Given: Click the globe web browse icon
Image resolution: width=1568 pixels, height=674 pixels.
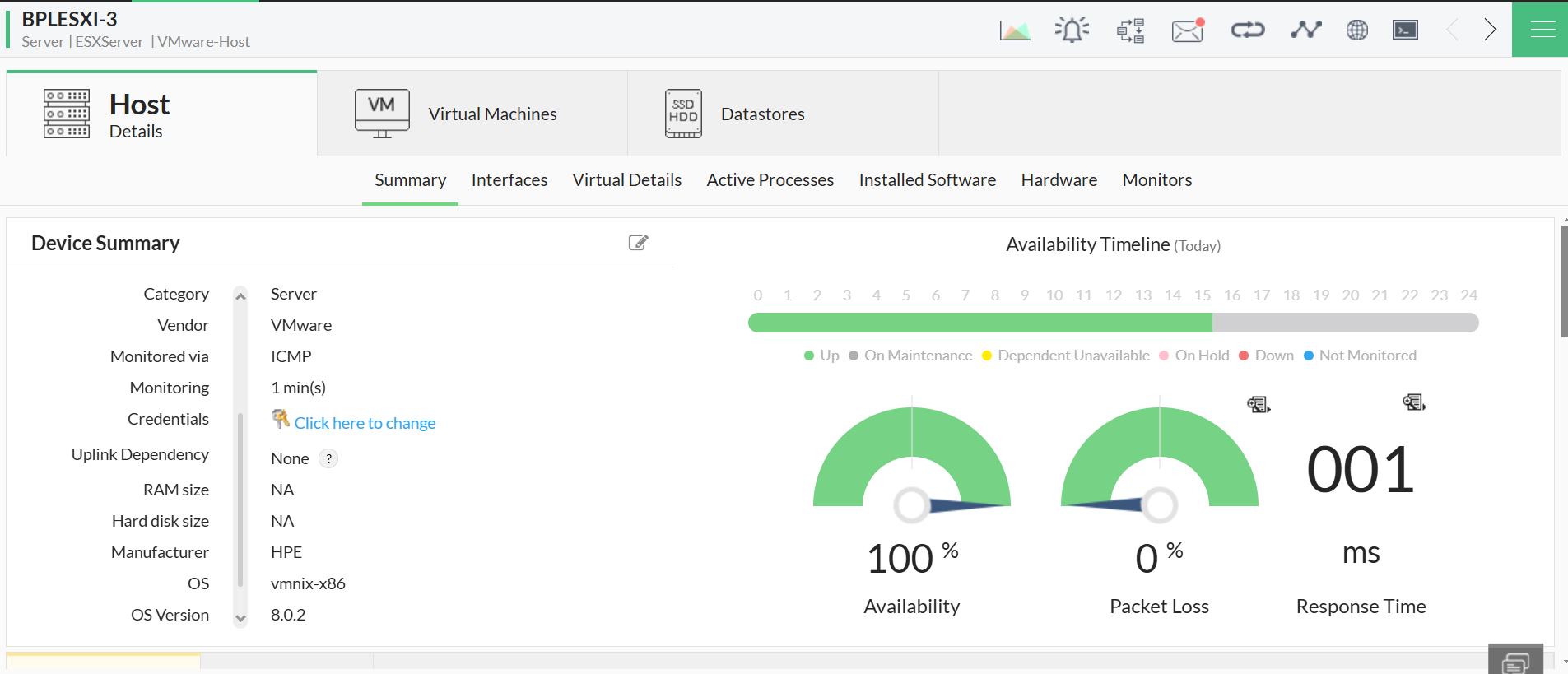Looking at the screenshot, I should tap(1357, 30).
